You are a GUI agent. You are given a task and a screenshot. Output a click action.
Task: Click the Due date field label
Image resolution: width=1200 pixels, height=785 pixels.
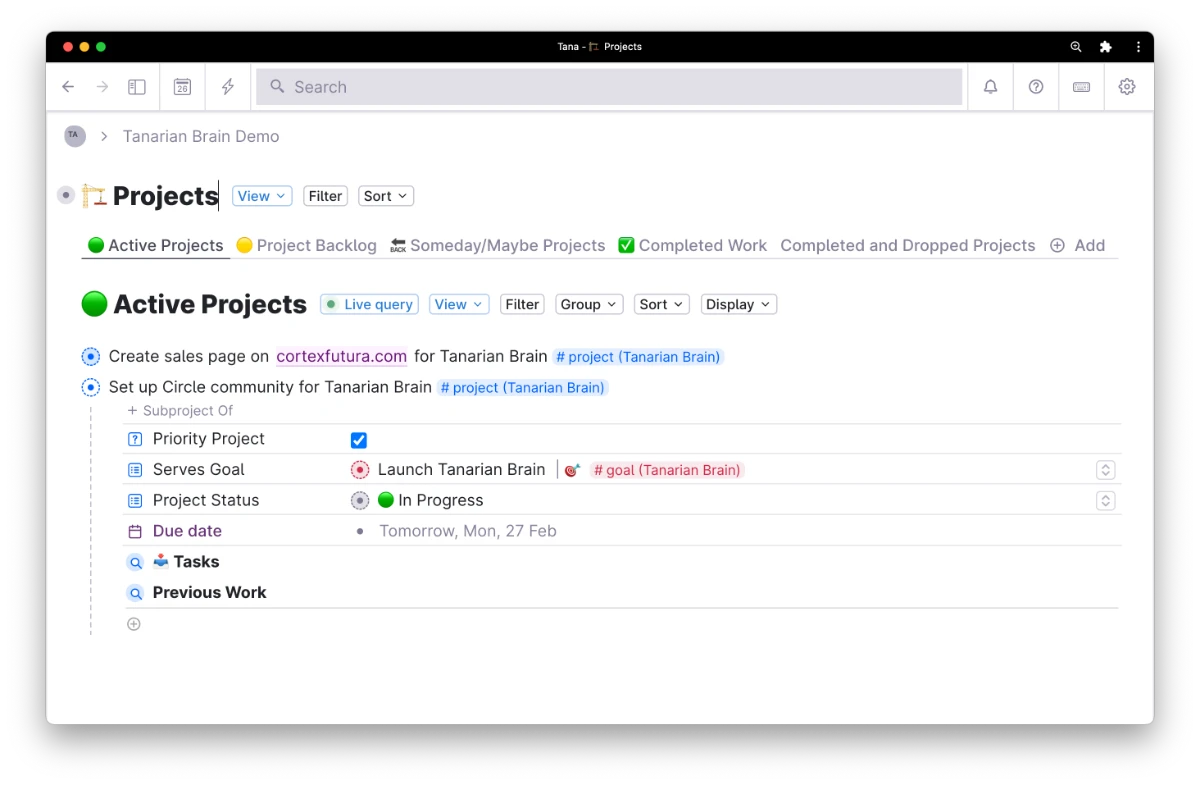tap(187, 531)
